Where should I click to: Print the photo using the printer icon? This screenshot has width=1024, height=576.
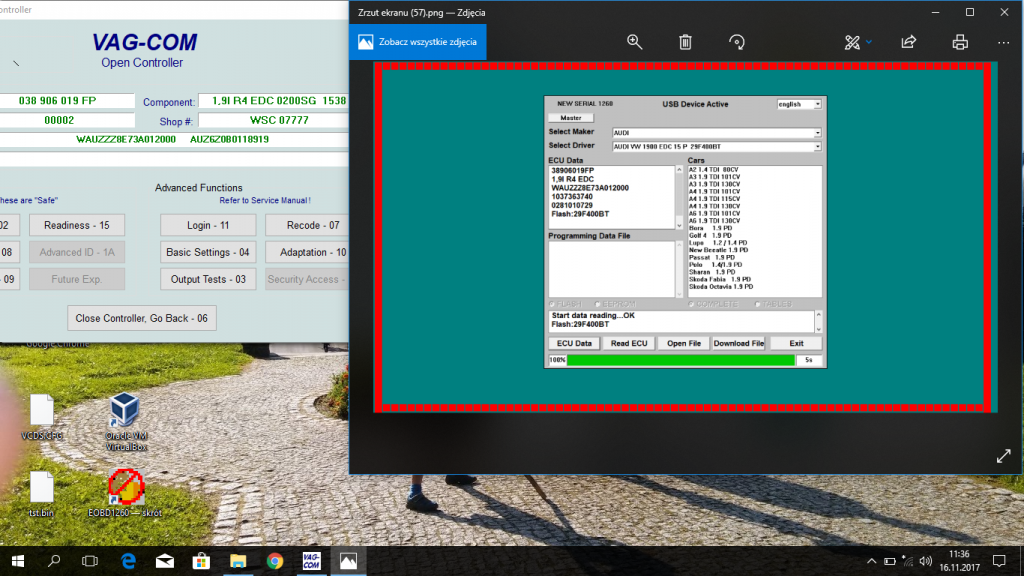(x=960, y=42)
